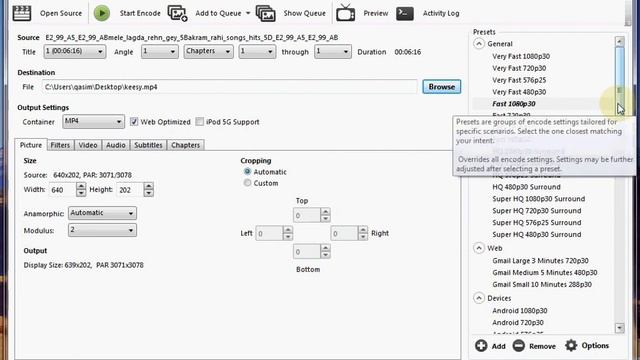This screenshot has width=640, height=360.
Task: Select Gmail Medium 5 Minutes 480p30 preset
Action: pyautogui.click(x=545, y=272)
